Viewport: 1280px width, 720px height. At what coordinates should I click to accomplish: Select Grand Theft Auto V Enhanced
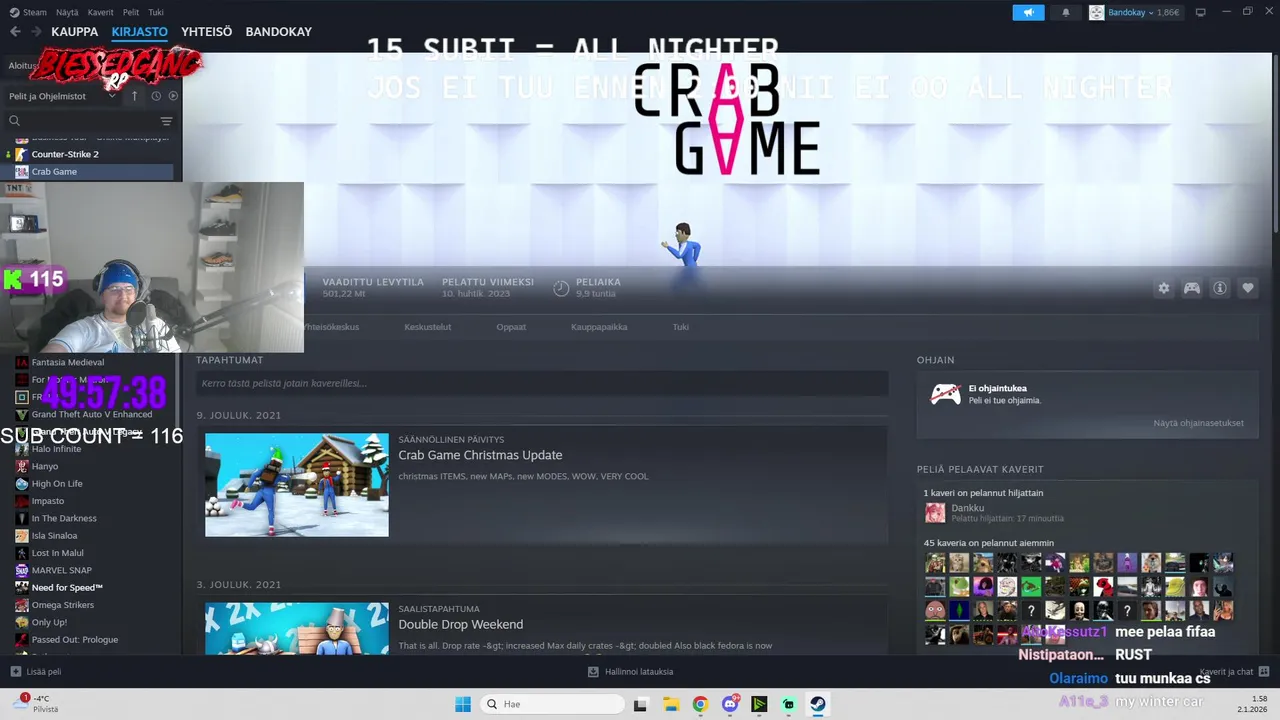(91, 414)
